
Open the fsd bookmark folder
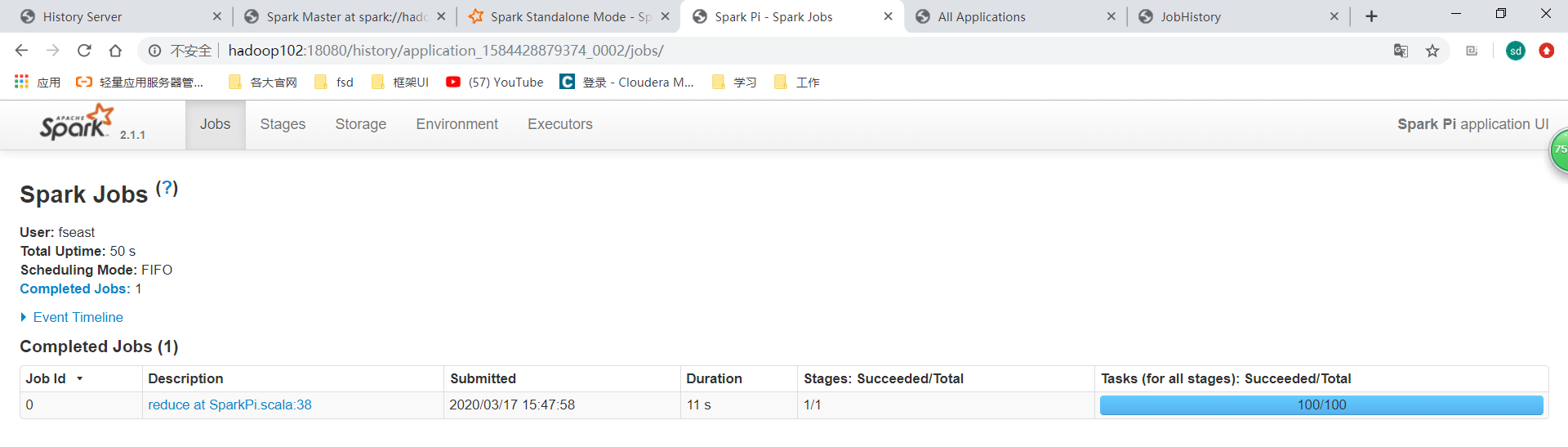click(334, 82)
